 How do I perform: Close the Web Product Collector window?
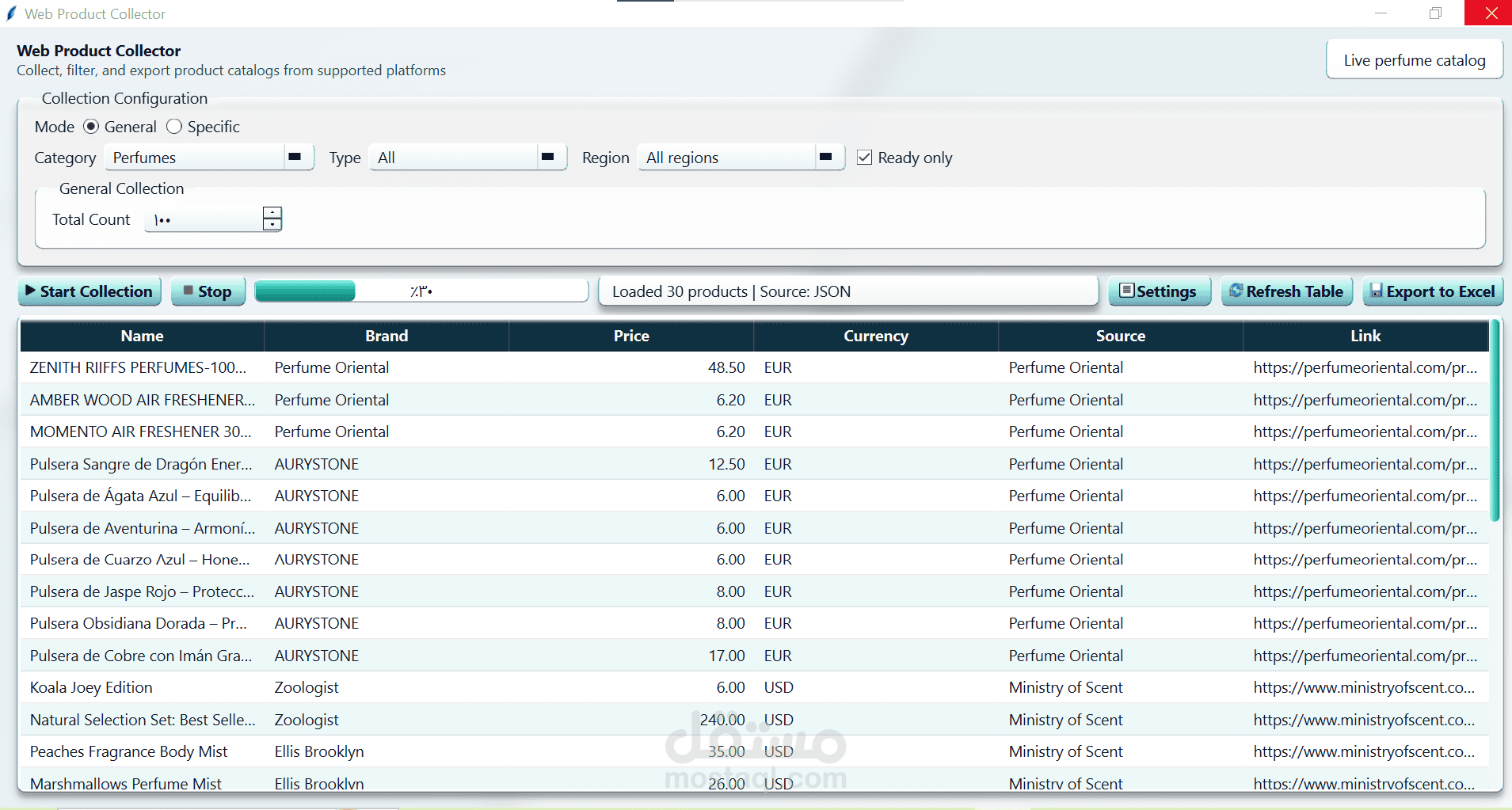coord(1488,13)
